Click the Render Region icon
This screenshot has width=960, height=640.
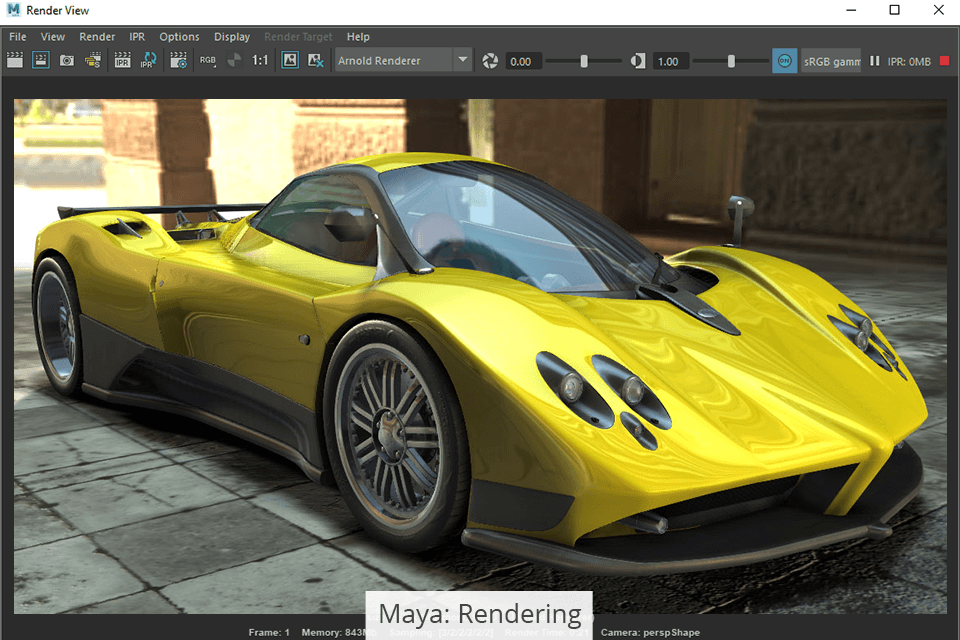(41, 61)
